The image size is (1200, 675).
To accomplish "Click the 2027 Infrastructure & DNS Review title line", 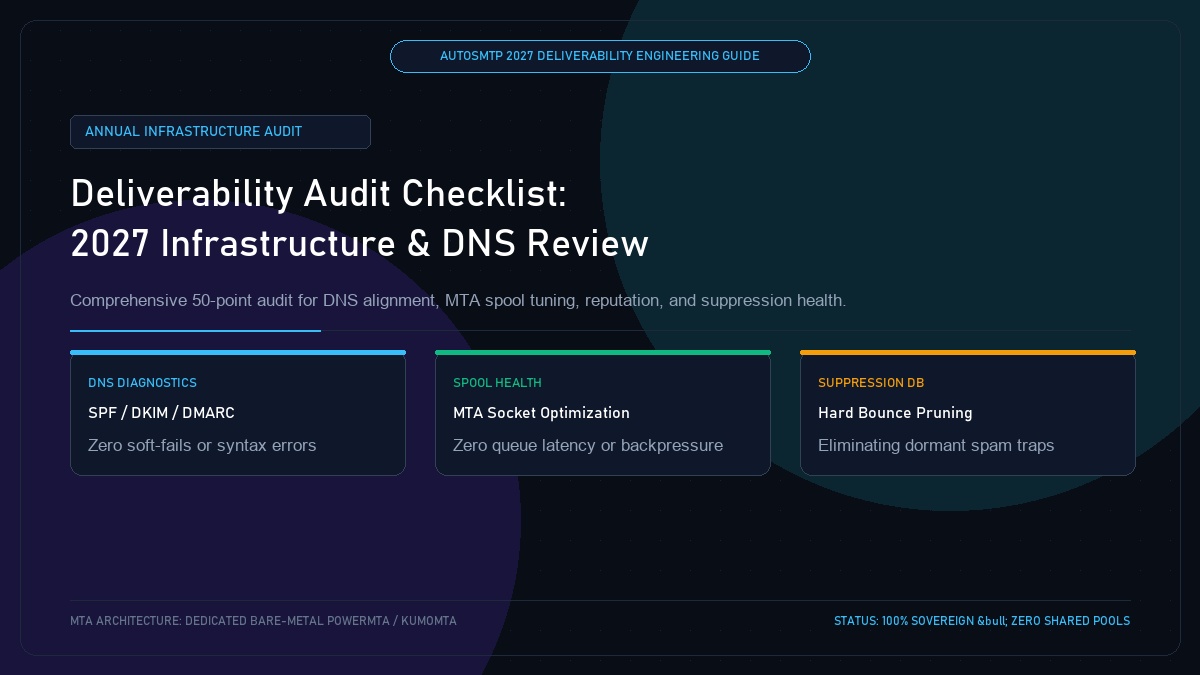I will tap(360, 244).
